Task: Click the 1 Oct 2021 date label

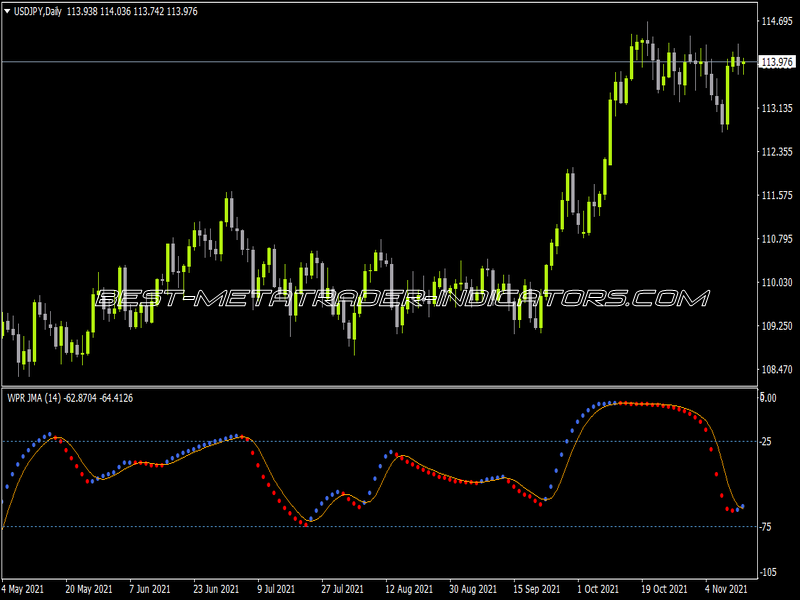Action: [x=598, y=589]
